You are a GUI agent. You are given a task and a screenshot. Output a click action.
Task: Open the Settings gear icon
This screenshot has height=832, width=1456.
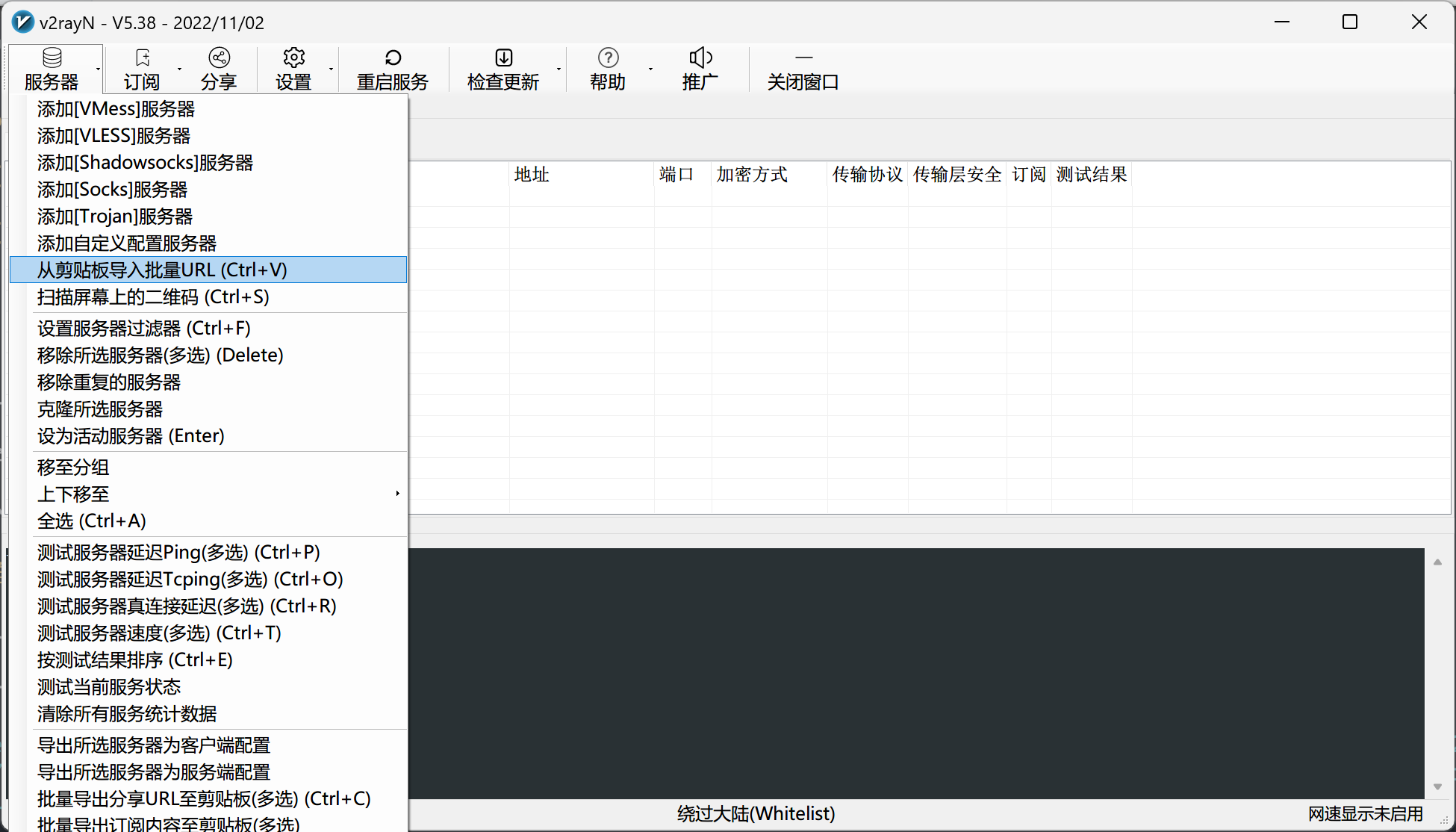(x=293, y=58)
